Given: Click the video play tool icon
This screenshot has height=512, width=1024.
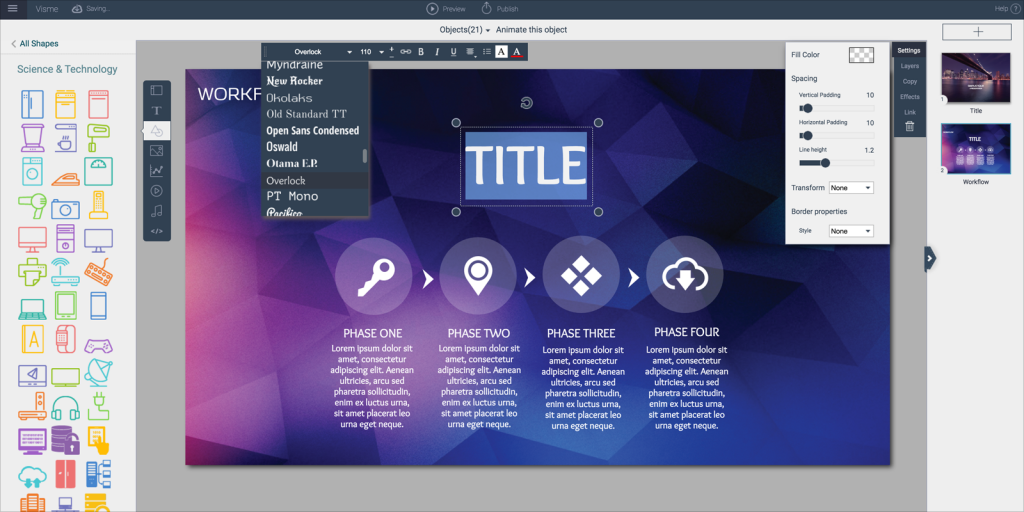Looking at the screenshot, I should click(157, 191).
